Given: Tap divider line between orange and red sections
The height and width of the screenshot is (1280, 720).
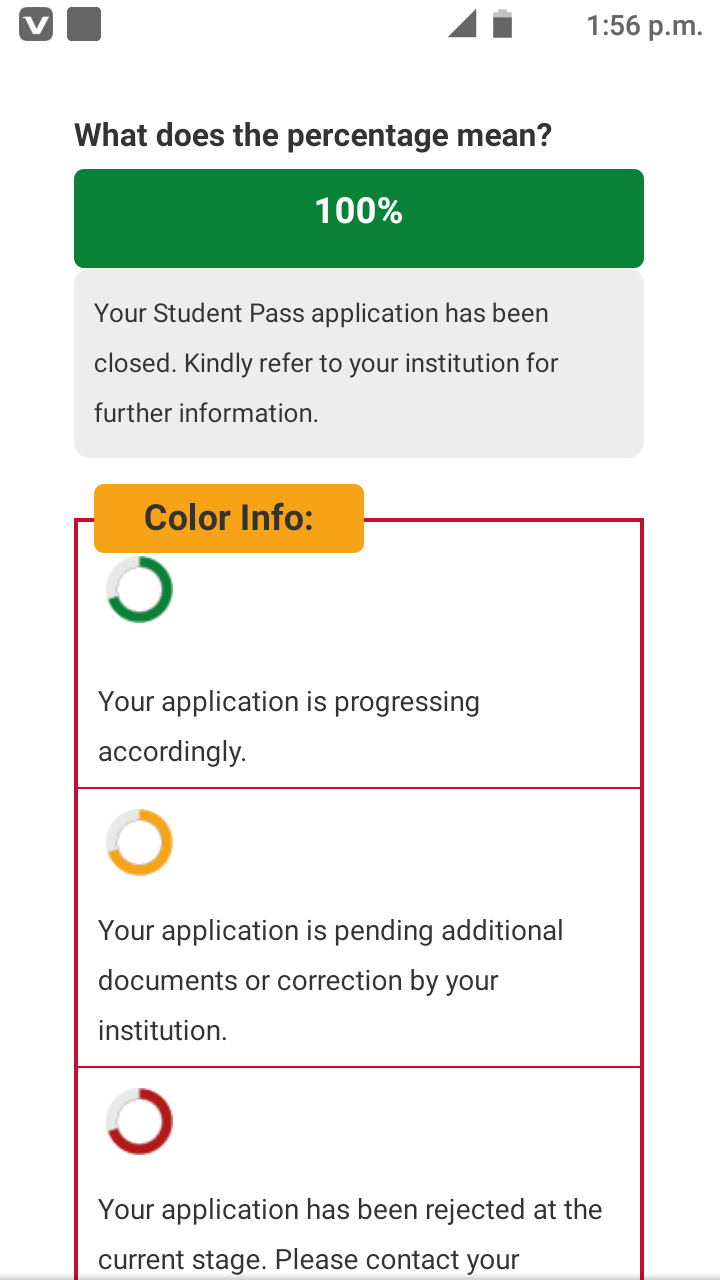Looking at the screenshot, I should point(358,1067).
